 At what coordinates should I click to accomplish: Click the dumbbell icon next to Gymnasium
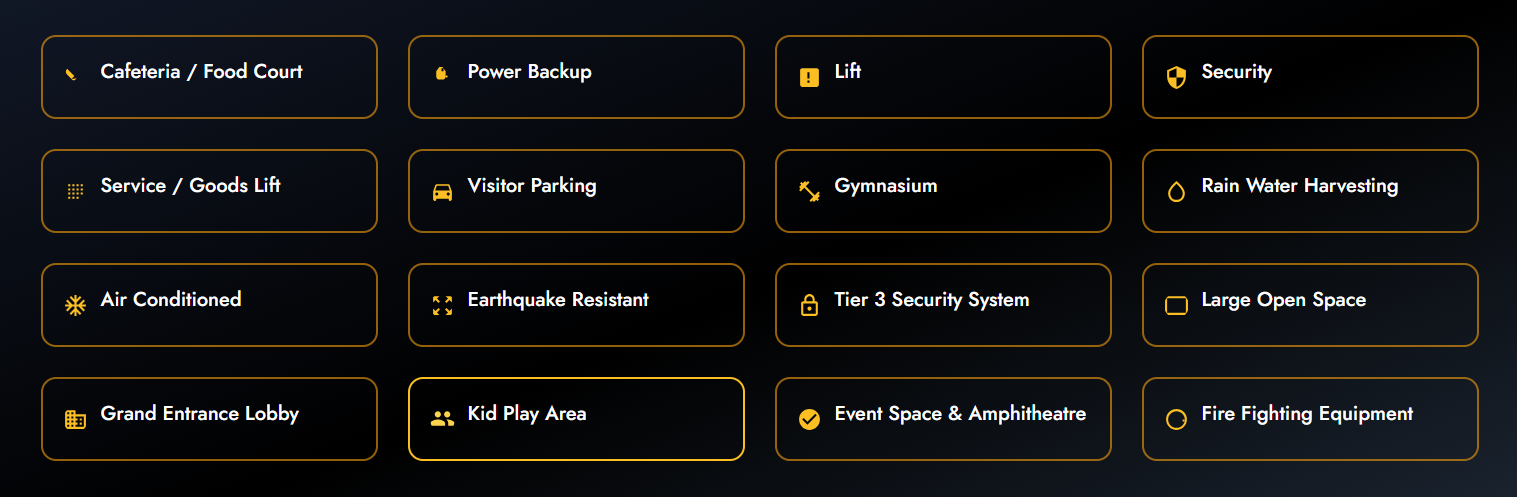point(809,191)
